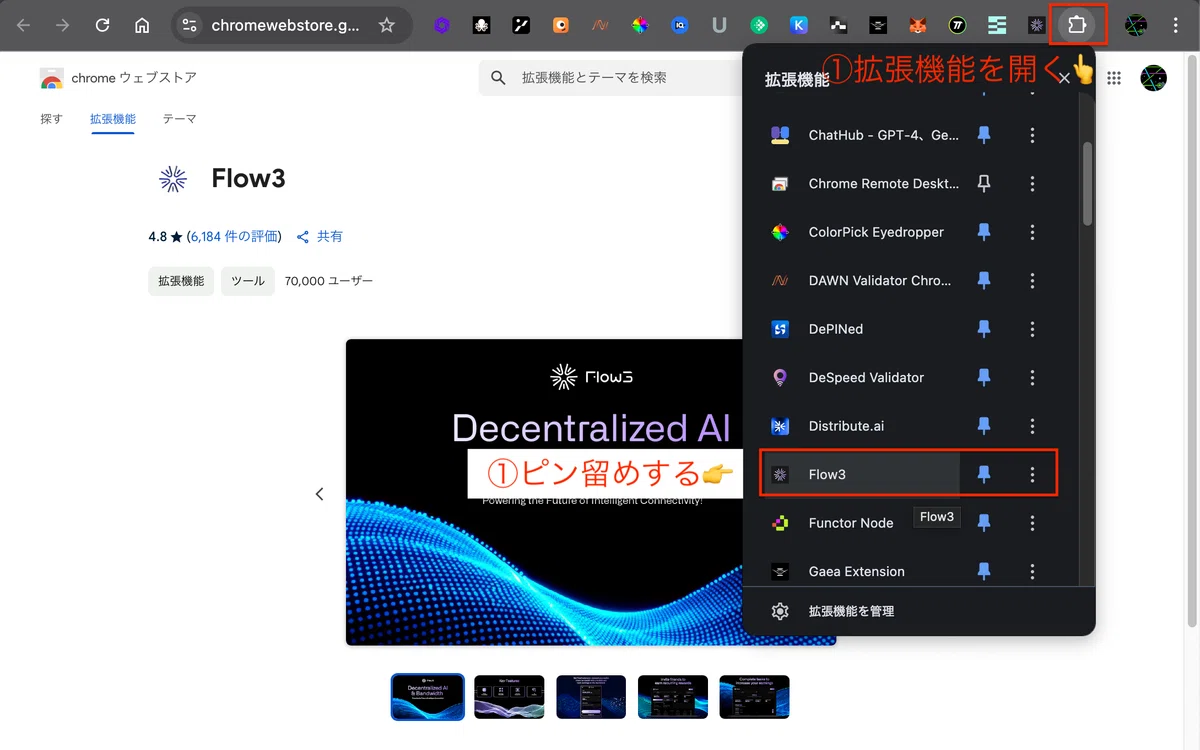Click the chromewebstore address bar URL
Image resolution: width=1200 pixels, height=750 pixels.
coord(285,25)
